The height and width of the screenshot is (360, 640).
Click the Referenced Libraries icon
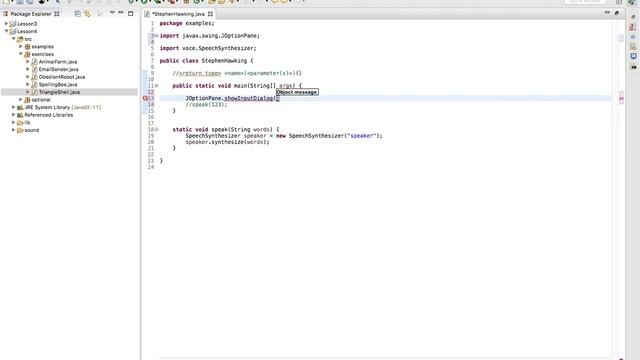pyautogui.click(x=20, y=115)
